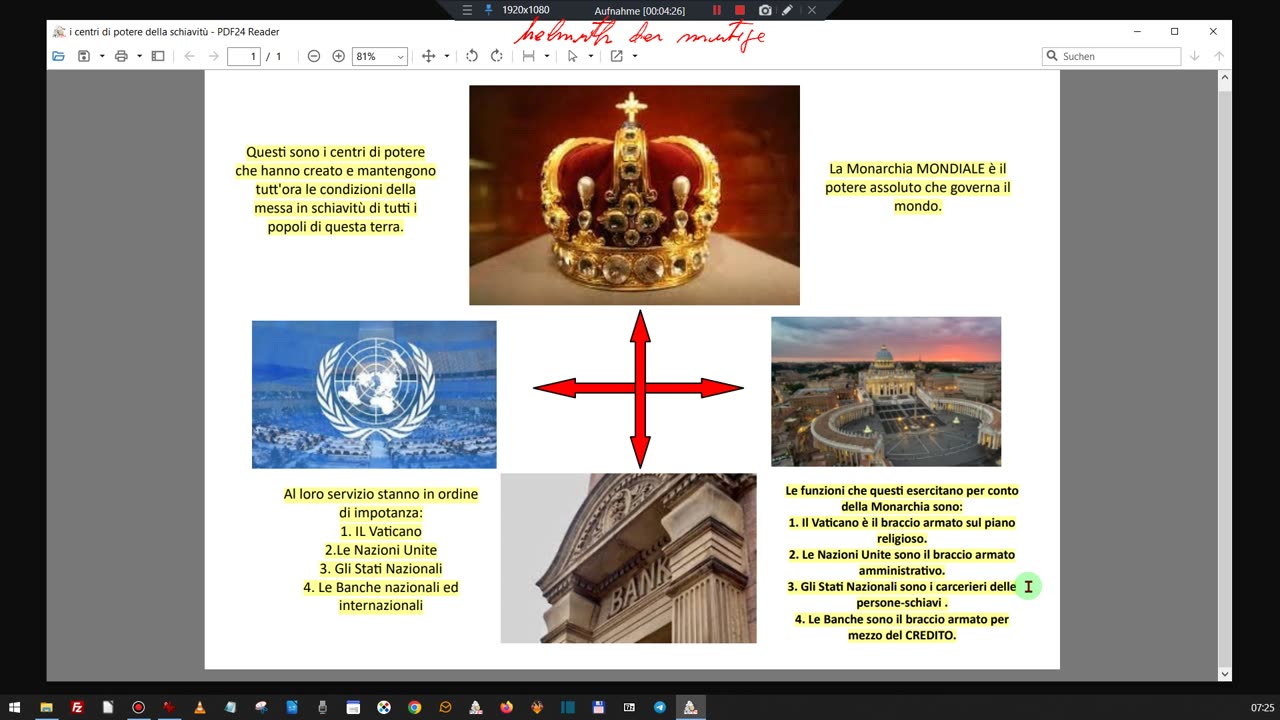Open VLC media player in taskbar
The image size is (1280, 720).
pos(200,707)
